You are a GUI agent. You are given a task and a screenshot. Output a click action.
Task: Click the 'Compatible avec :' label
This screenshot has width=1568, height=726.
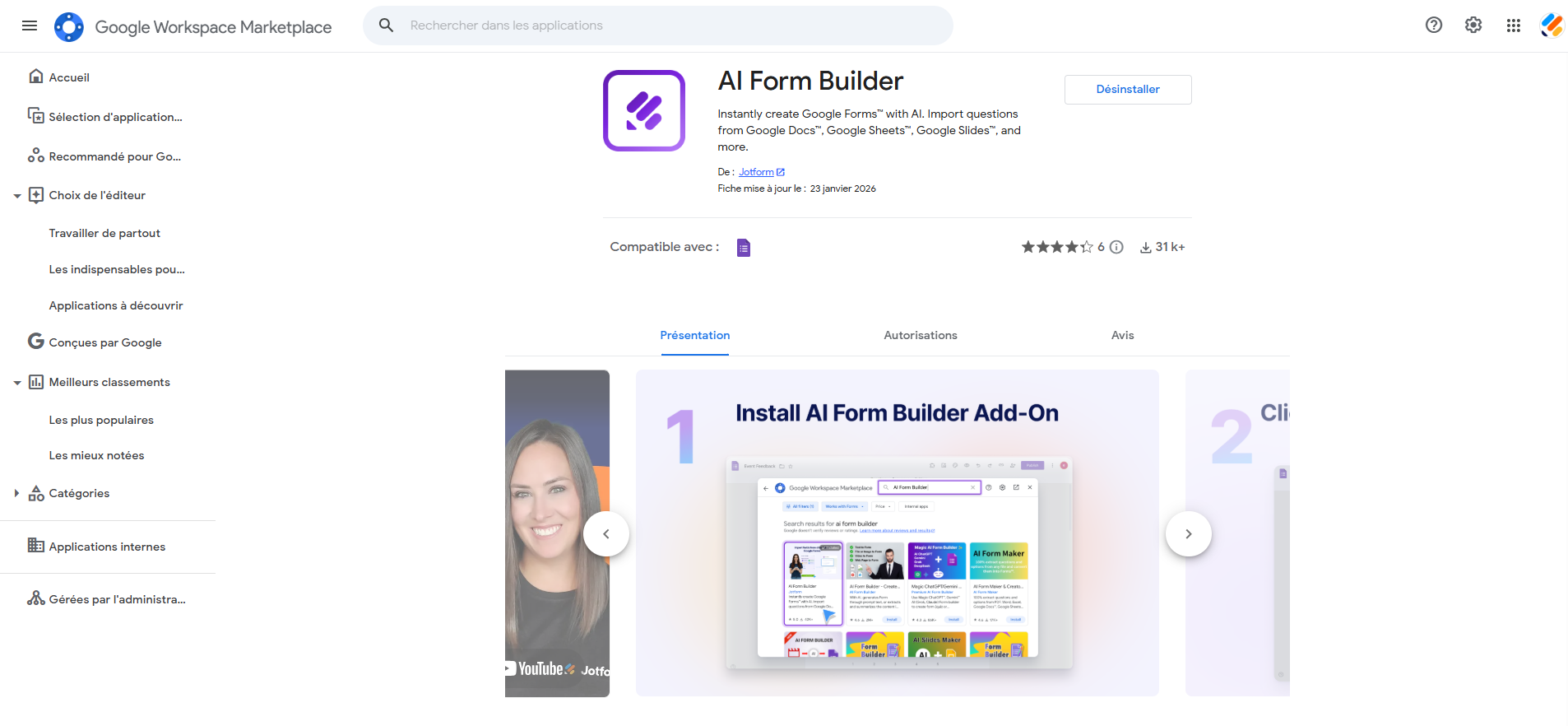(x=665, y=247)
